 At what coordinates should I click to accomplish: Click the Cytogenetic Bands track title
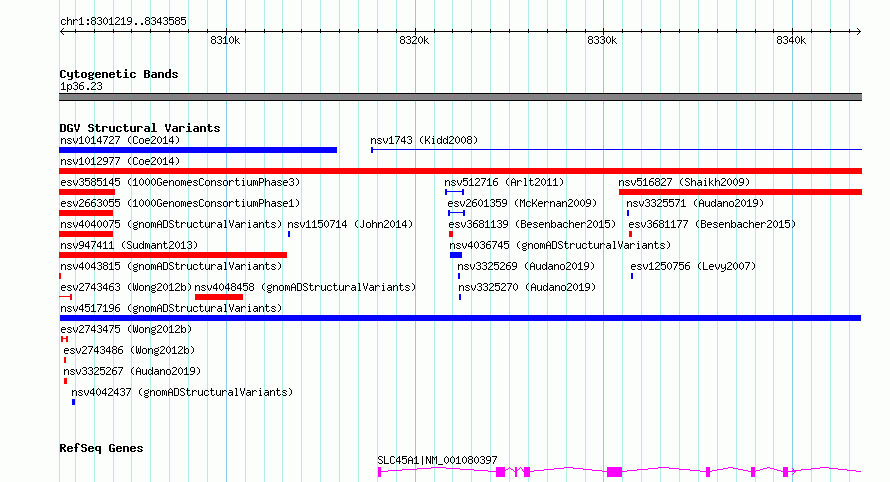coord(119,74)
